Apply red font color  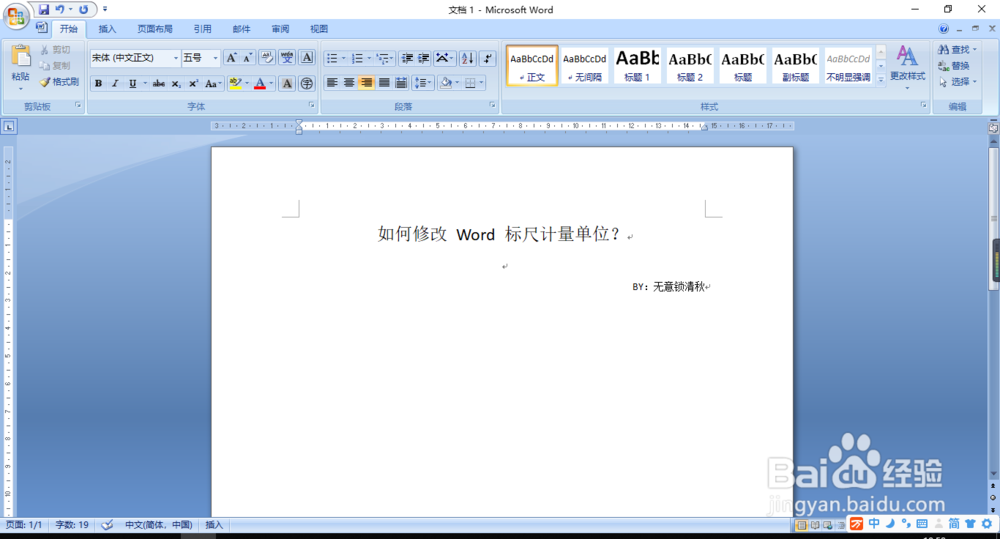coord(260,84)
